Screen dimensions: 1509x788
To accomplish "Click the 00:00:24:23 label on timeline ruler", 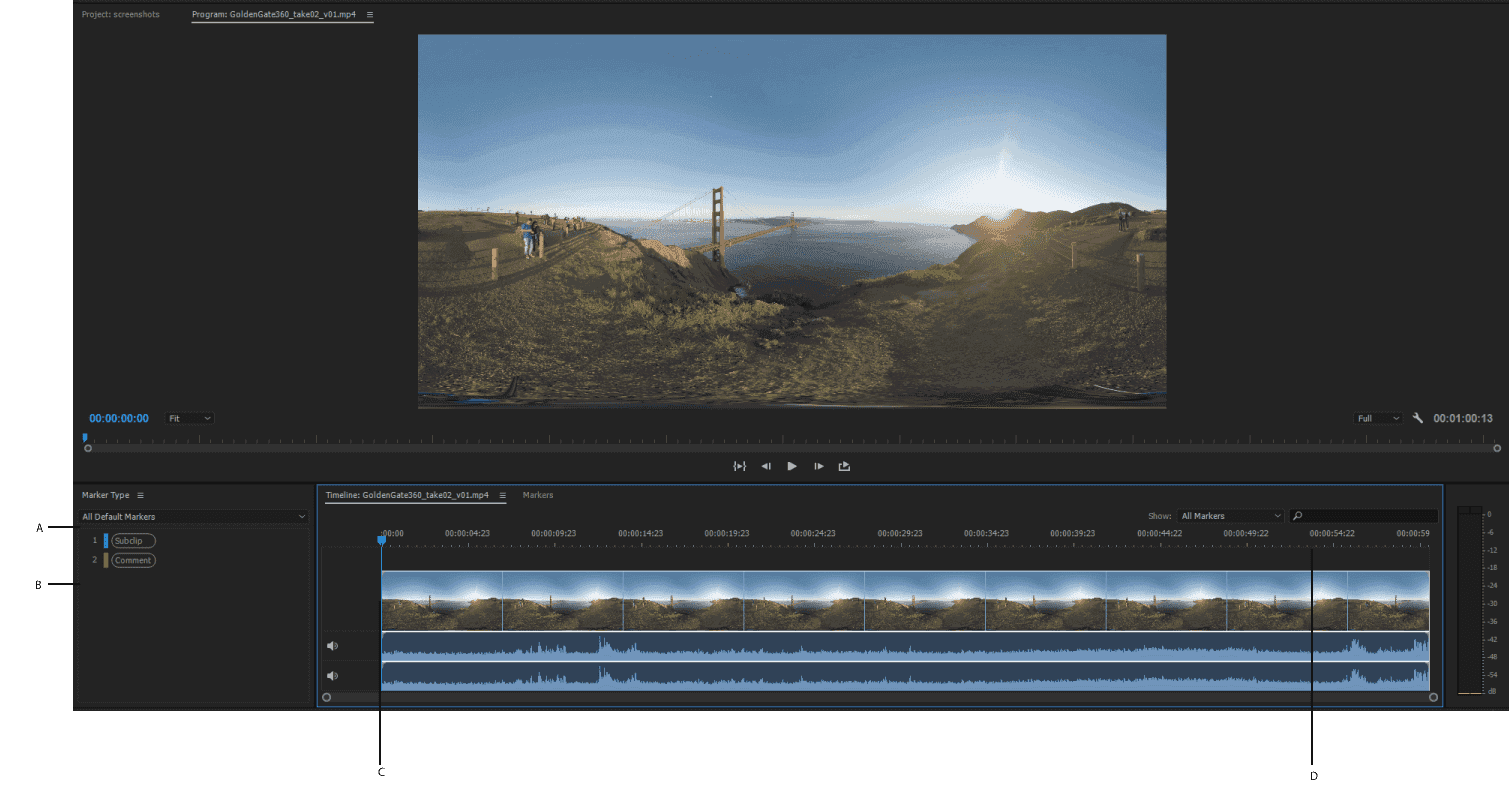I will coord(813,533).
